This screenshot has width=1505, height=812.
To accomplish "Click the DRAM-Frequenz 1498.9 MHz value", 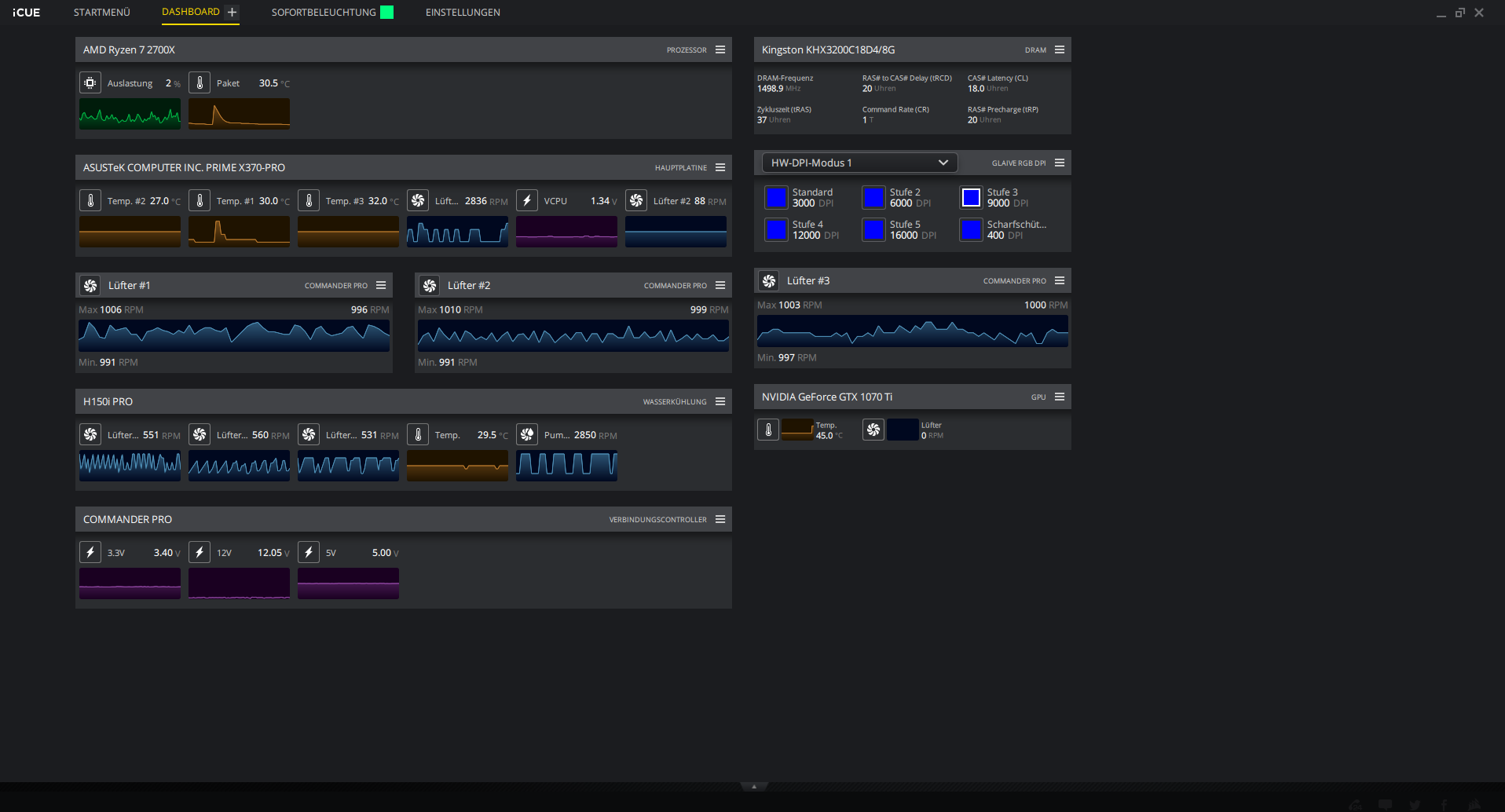I will click(779, 89).
